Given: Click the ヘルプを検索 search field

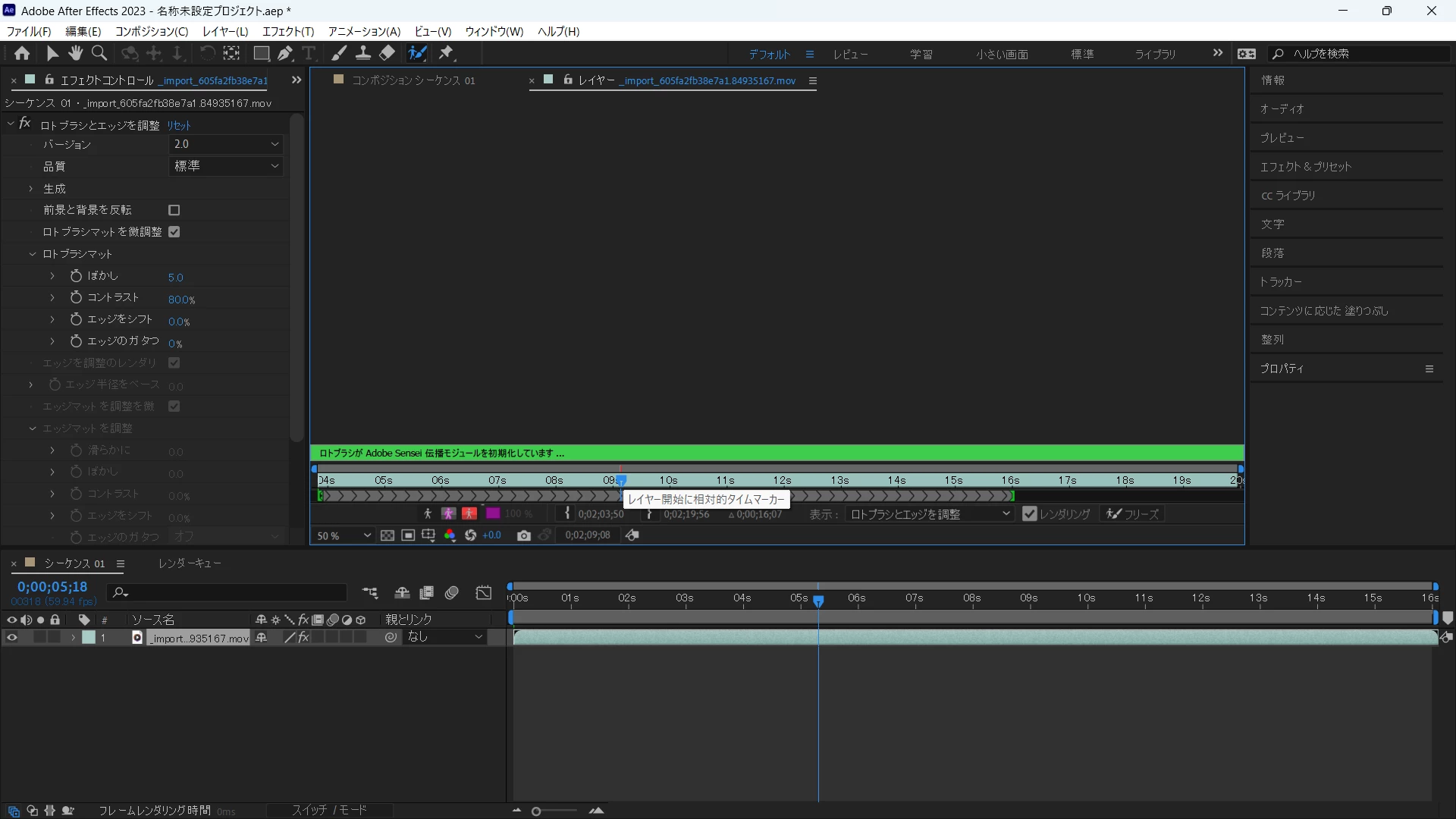Looking at the screenshot, I should [1365, 54].
